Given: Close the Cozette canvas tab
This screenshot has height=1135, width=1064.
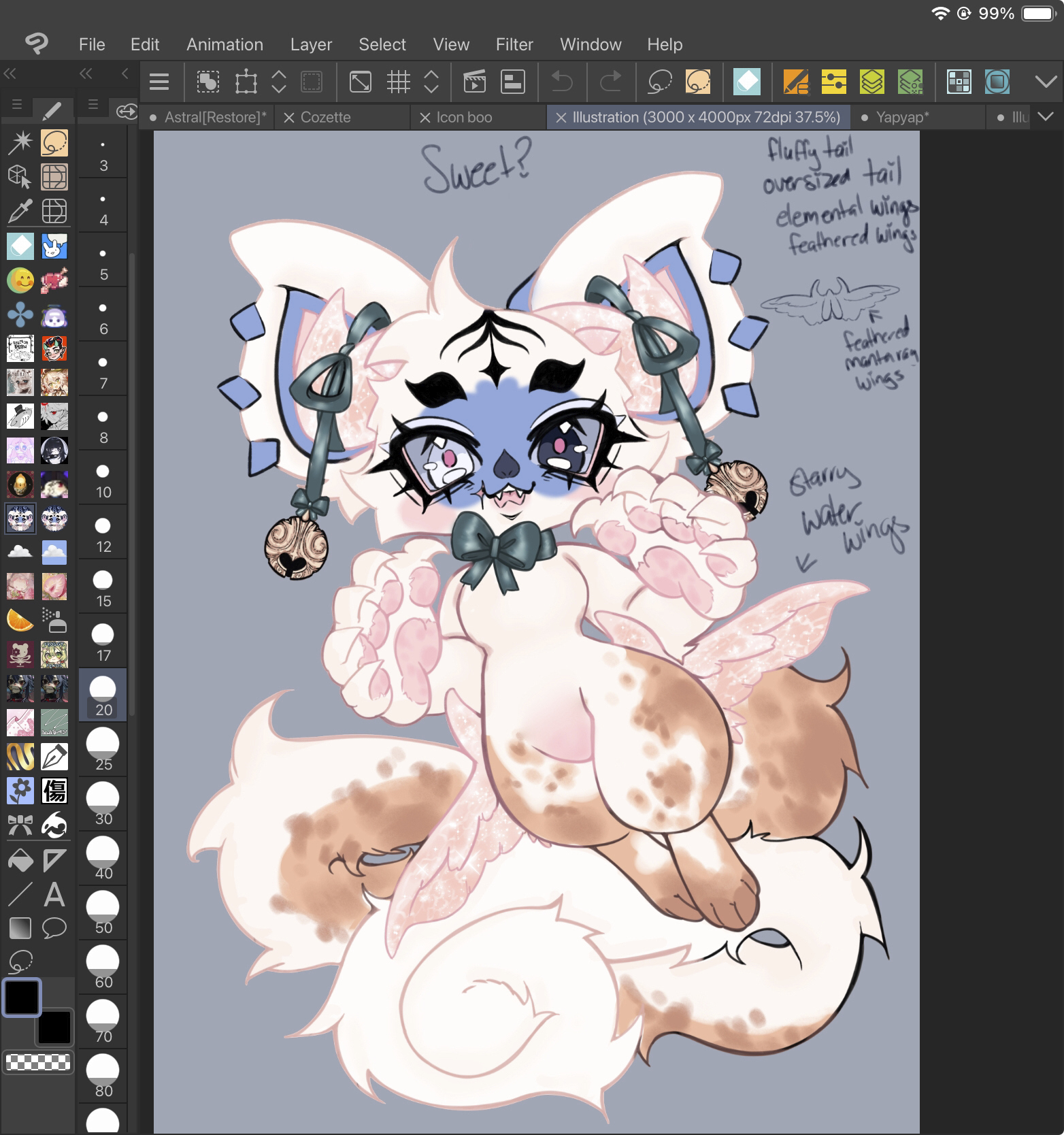Looking at the screenshot, I should [288, 118].
